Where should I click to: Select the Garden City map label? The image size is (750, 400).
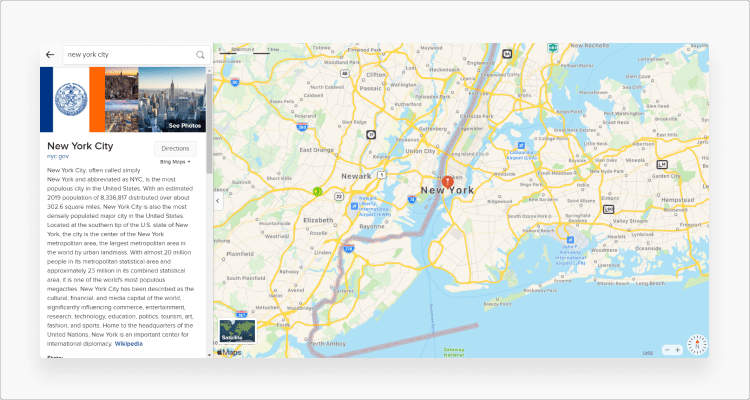pos(666,176)
